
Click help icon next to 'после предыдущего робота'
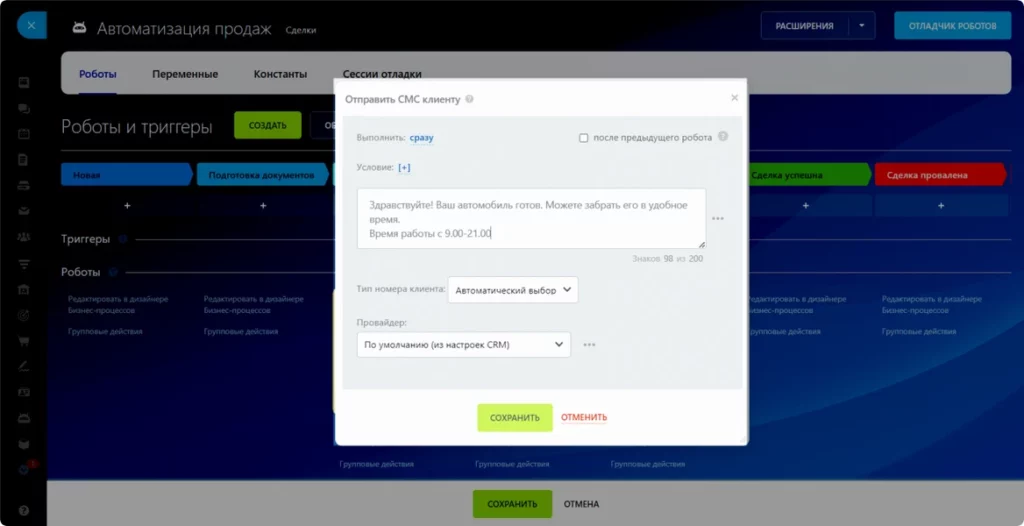[722, 137]
